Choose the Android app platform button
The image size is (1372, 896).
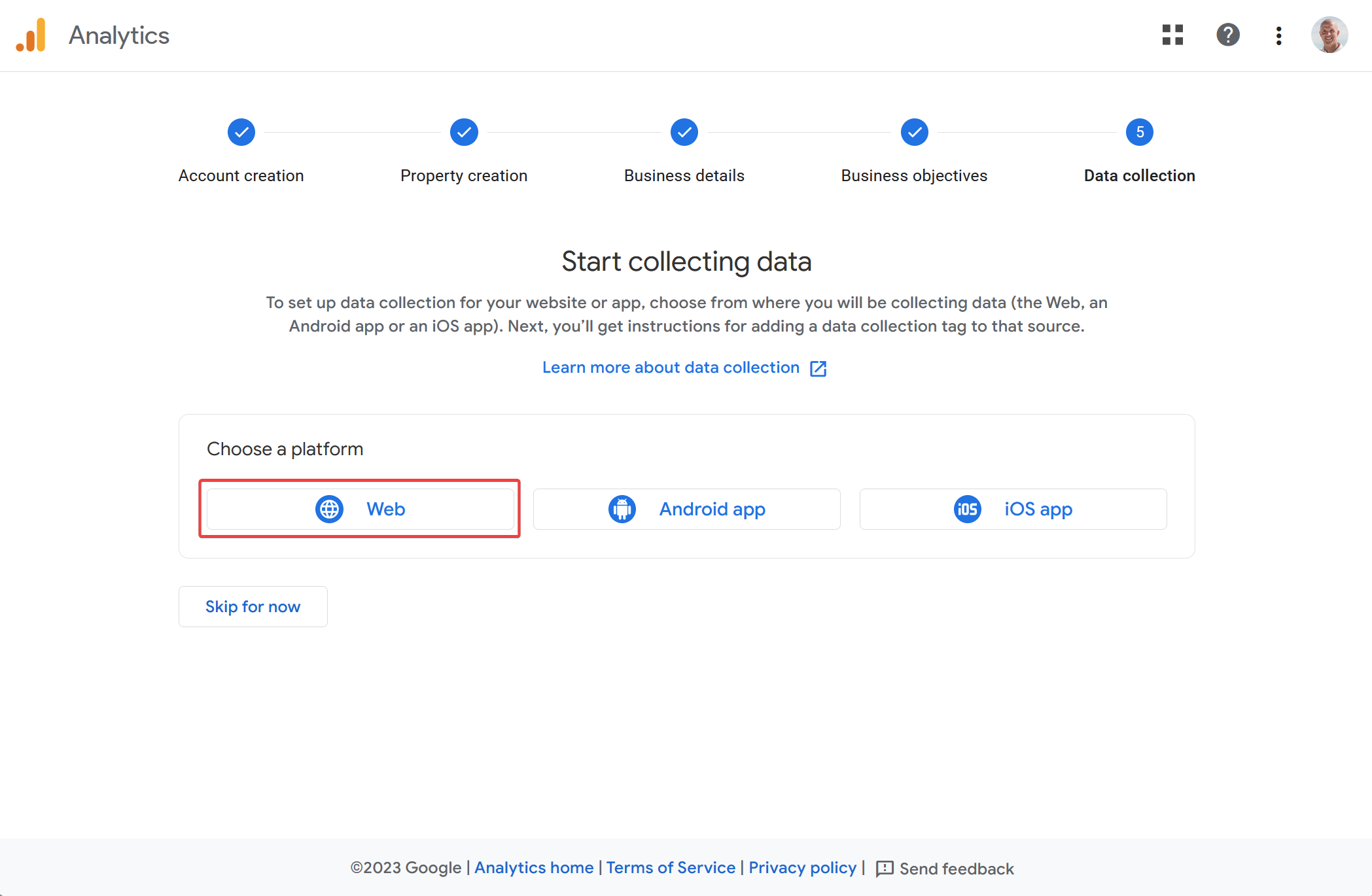[686, 509]
